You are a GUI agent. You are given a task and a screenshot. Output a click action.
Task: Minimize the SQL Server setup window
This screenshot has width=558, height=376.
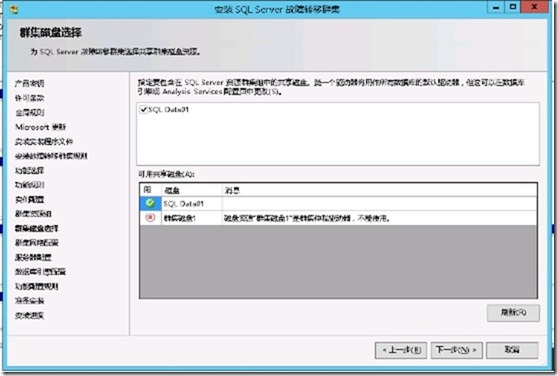point(496,7)
